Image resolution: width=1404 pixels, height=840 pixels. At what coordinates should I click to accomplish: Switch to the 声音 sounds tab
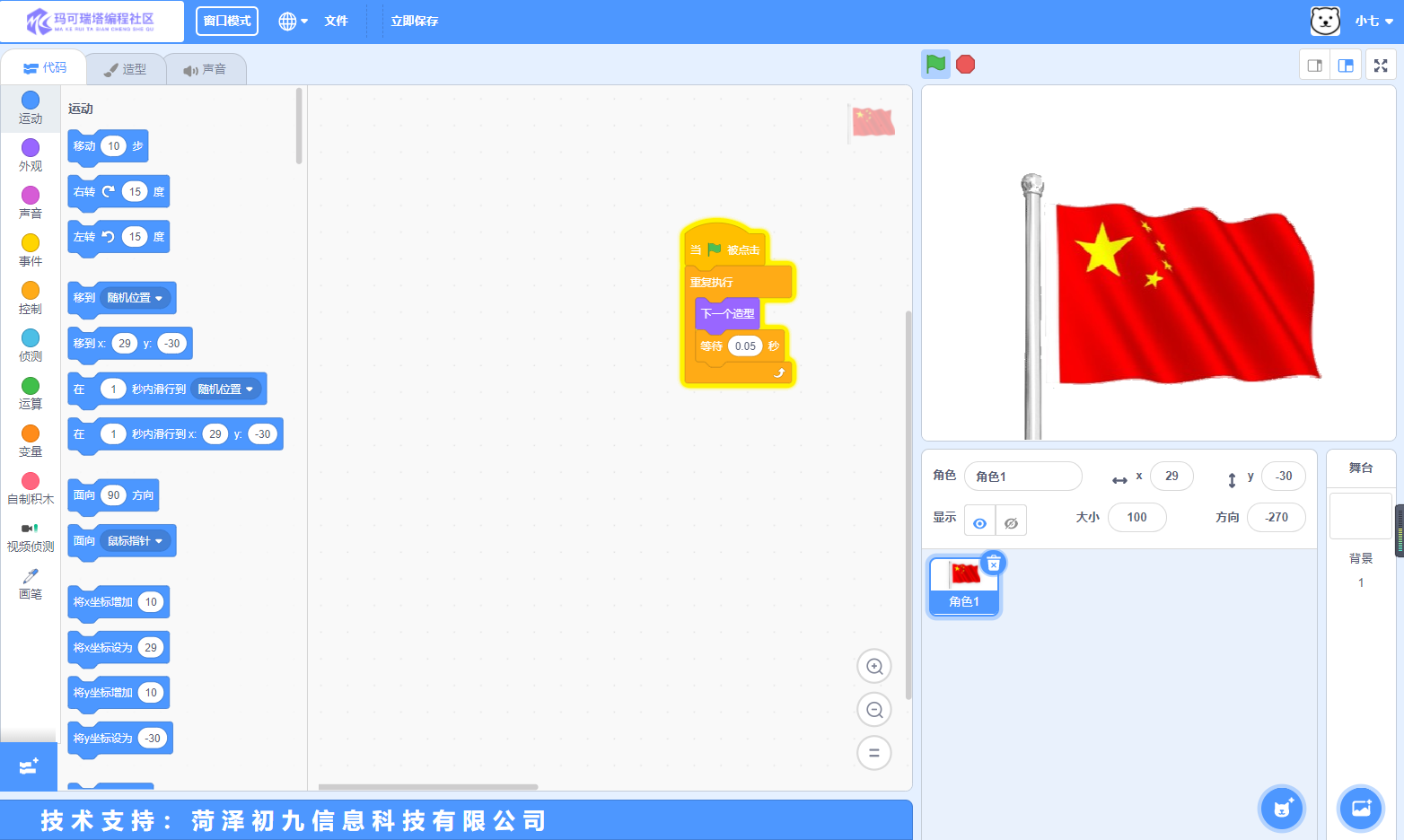pyautogui.click(x=205, y=69)
